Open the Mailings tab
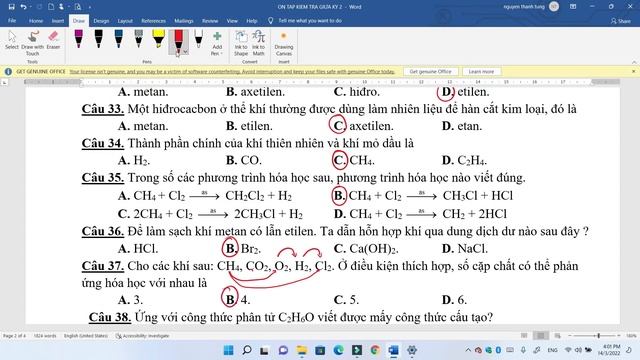 click(184, 21)
